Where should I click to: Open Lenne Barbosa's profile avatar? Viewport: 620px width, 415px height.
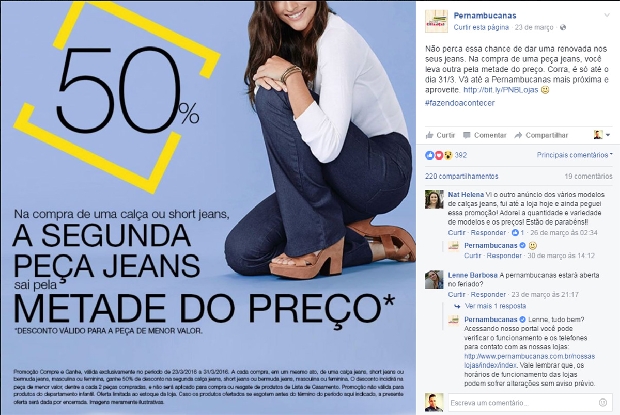pos(434,279)
